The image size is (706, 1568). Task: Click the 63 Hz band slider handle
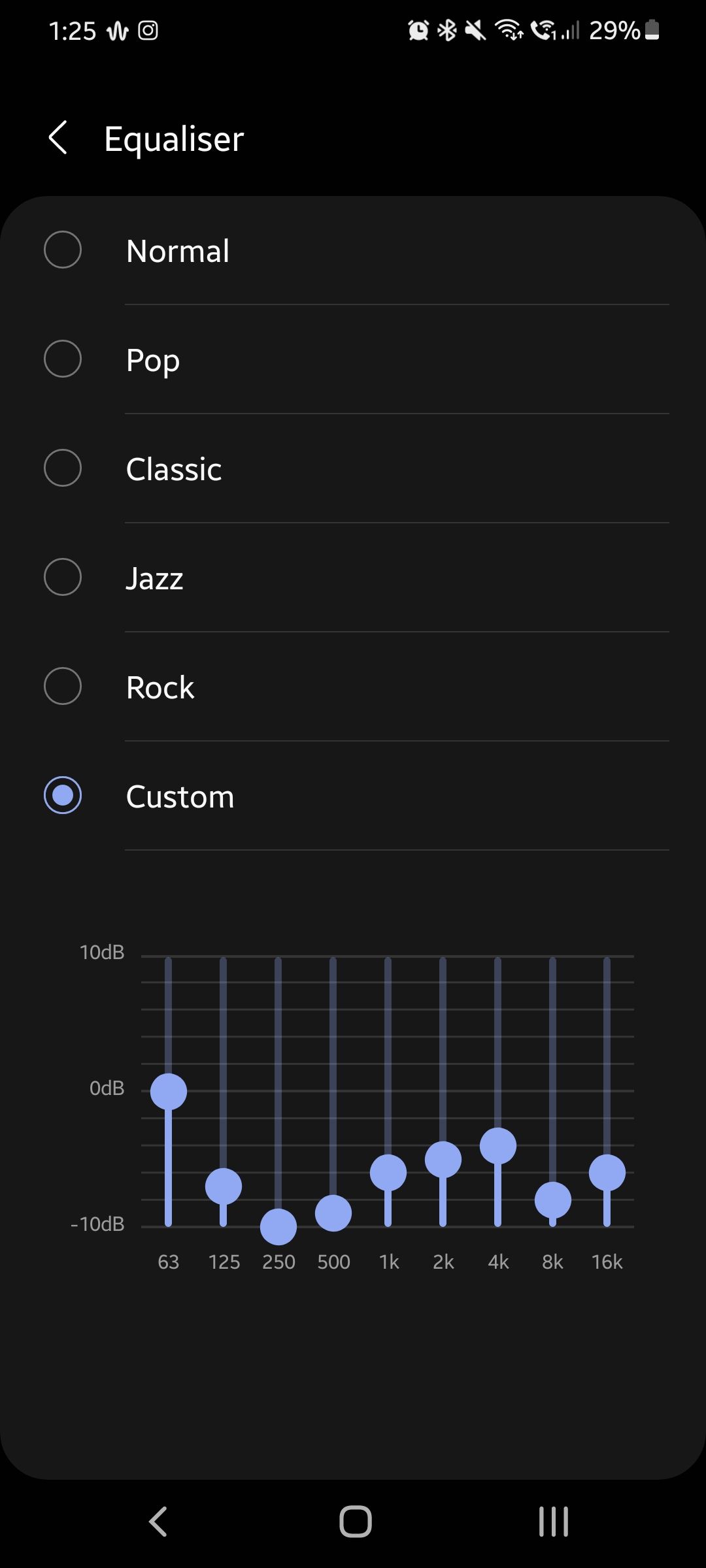(169, 1092)
